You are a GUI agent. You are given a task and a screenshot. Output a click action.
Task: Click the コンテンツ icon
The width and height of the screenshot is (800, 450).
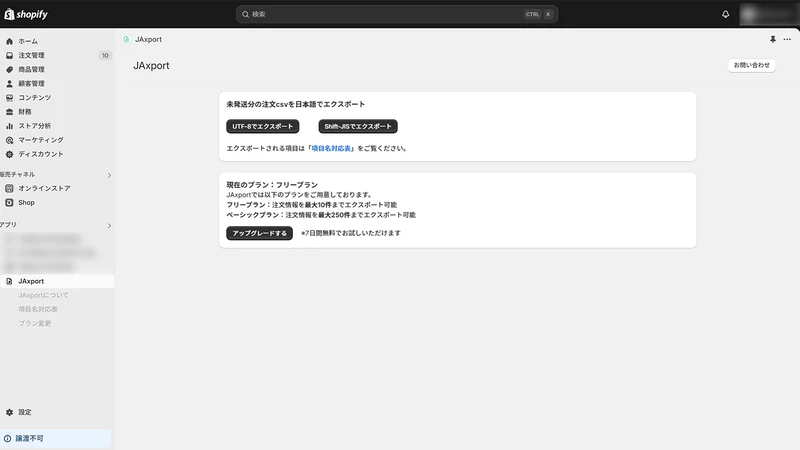(9, 97)
